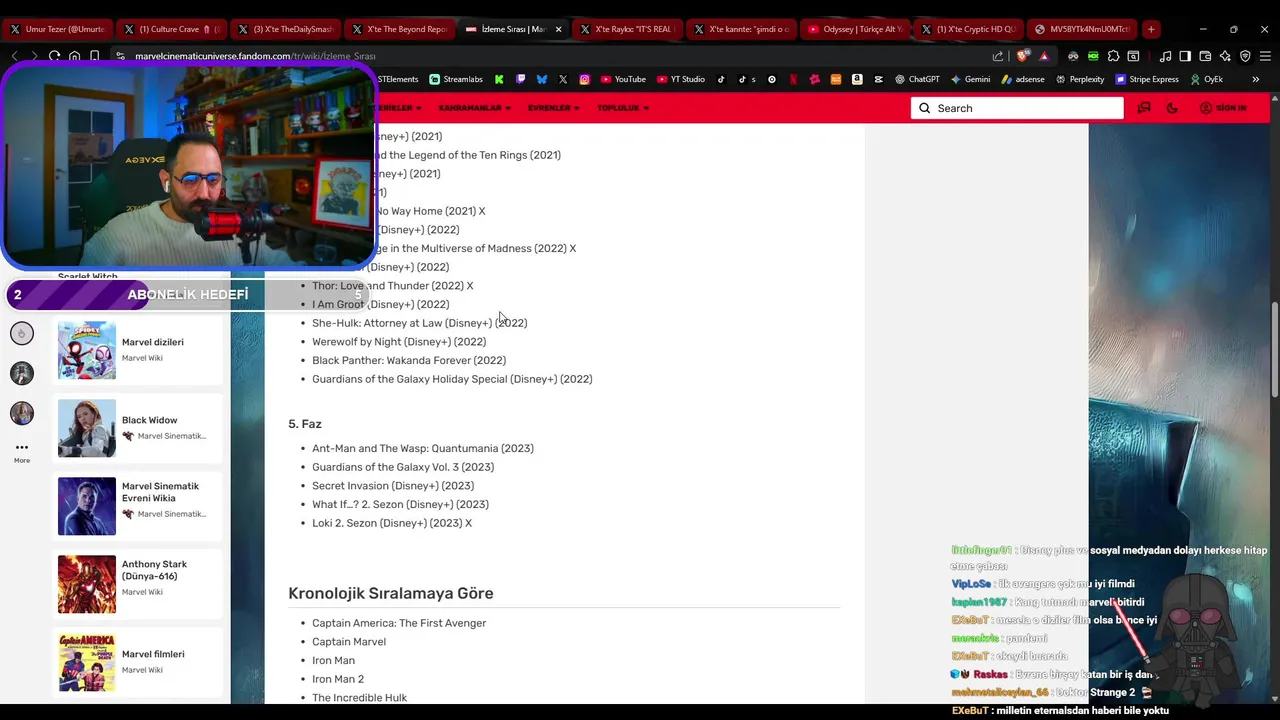The height and width of the screenshot is (720, 1280).
Task: Expand the KAHRAMANLAR menu
Action: click(475, 108)
